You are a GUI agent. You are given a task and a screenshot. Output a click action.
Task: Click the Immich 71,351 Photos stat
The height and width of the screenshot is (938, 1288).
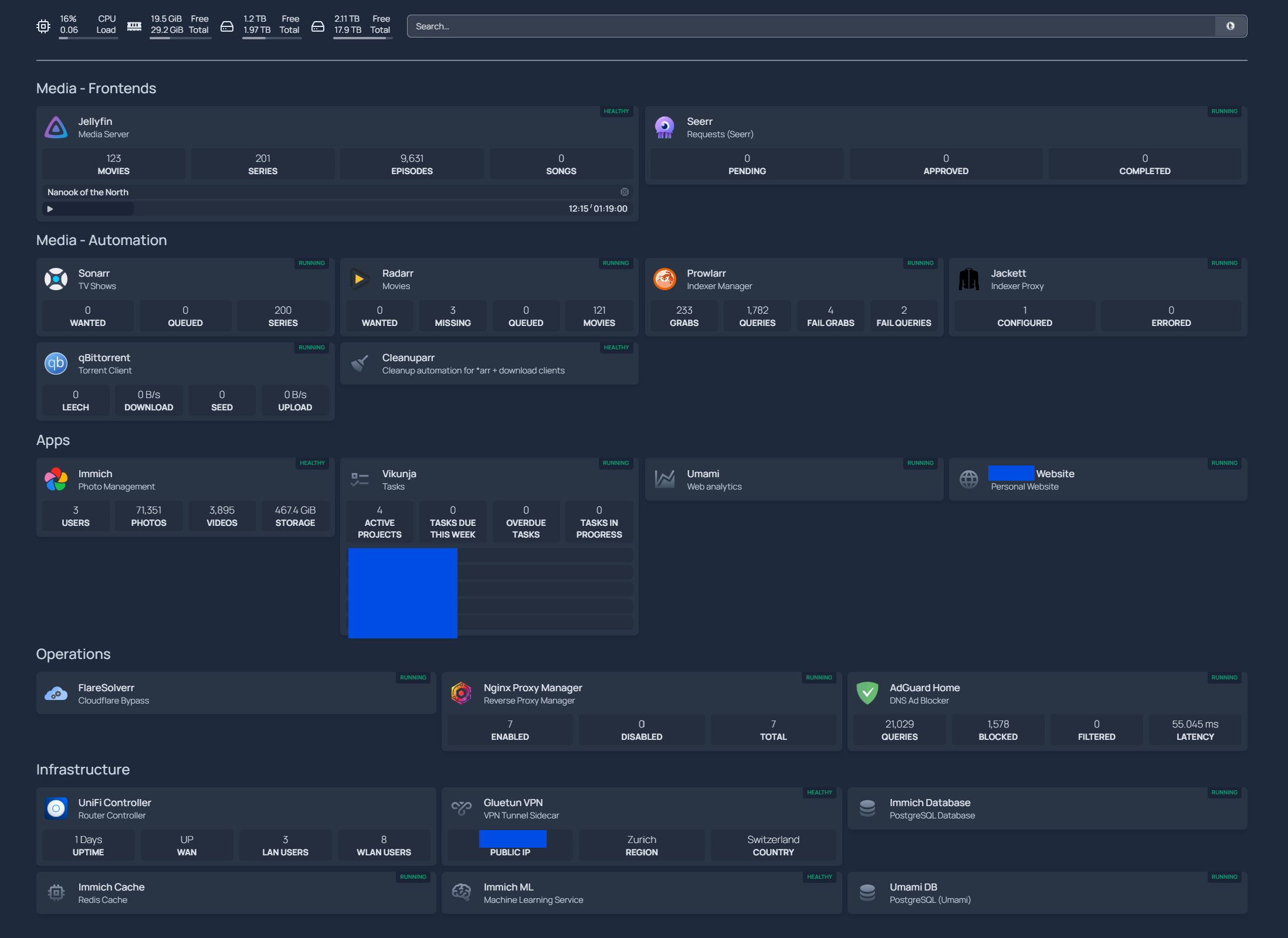149,516
